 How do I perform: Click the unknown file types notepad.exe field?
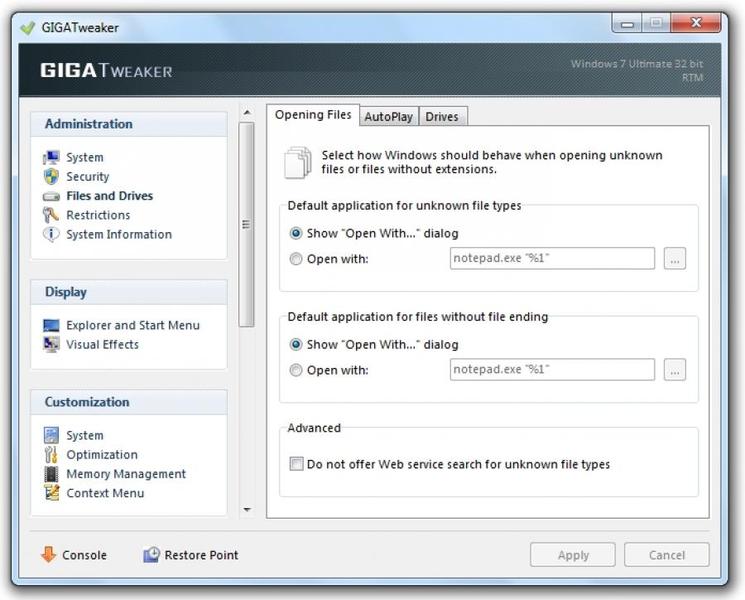pyautogui.click(x=552, y=258)
